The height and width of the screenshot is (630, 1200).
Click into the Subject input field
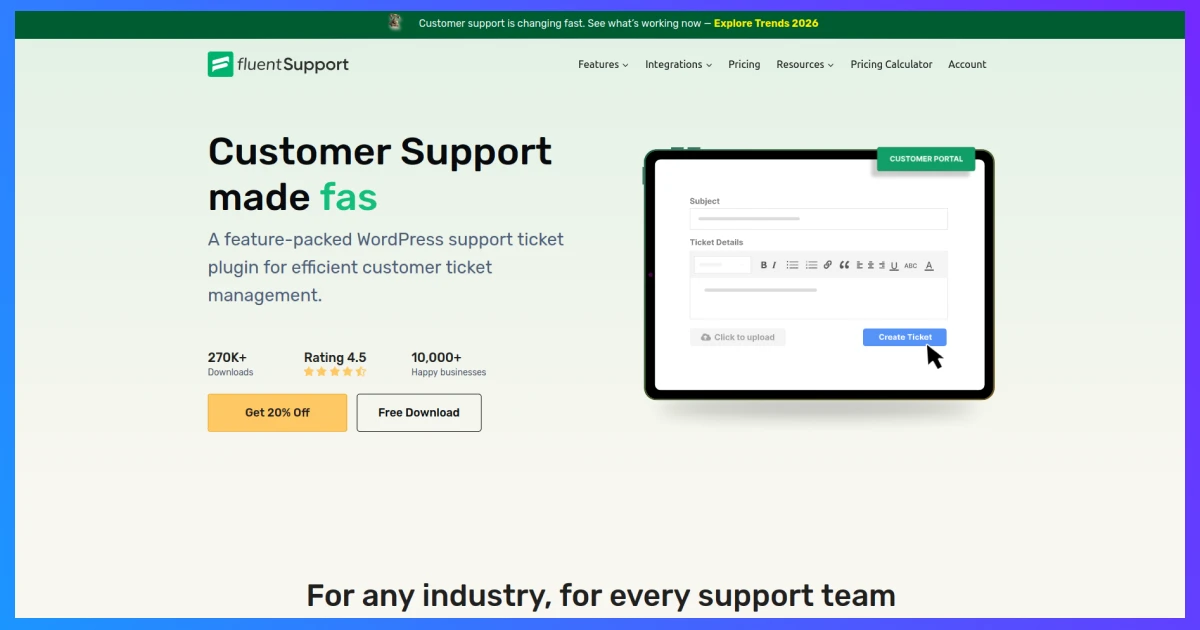click(818, 219)
